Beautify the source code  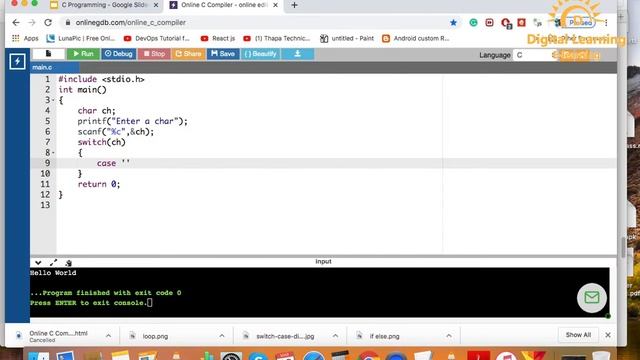pos(260,54)
